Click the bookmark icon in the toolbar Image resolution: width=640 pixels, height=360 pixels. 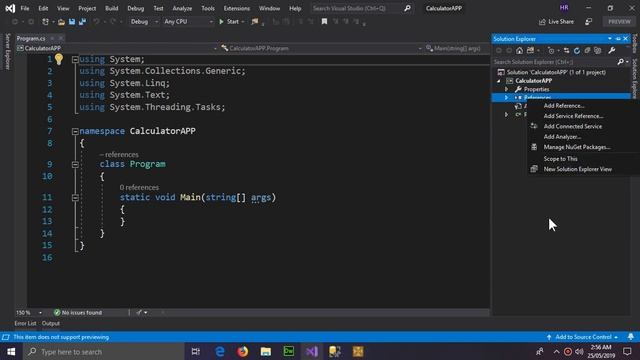(324, 22)
